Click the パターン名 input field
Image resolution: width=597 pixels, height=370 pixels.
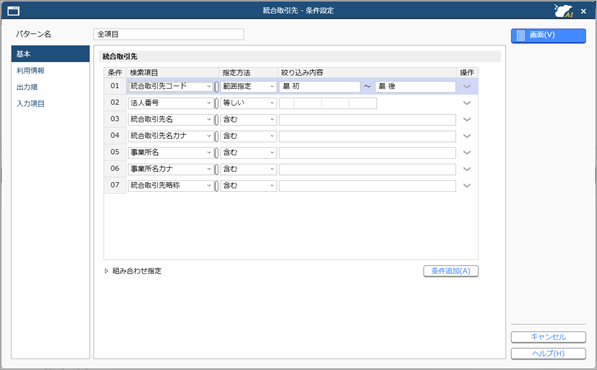point(168,34)
